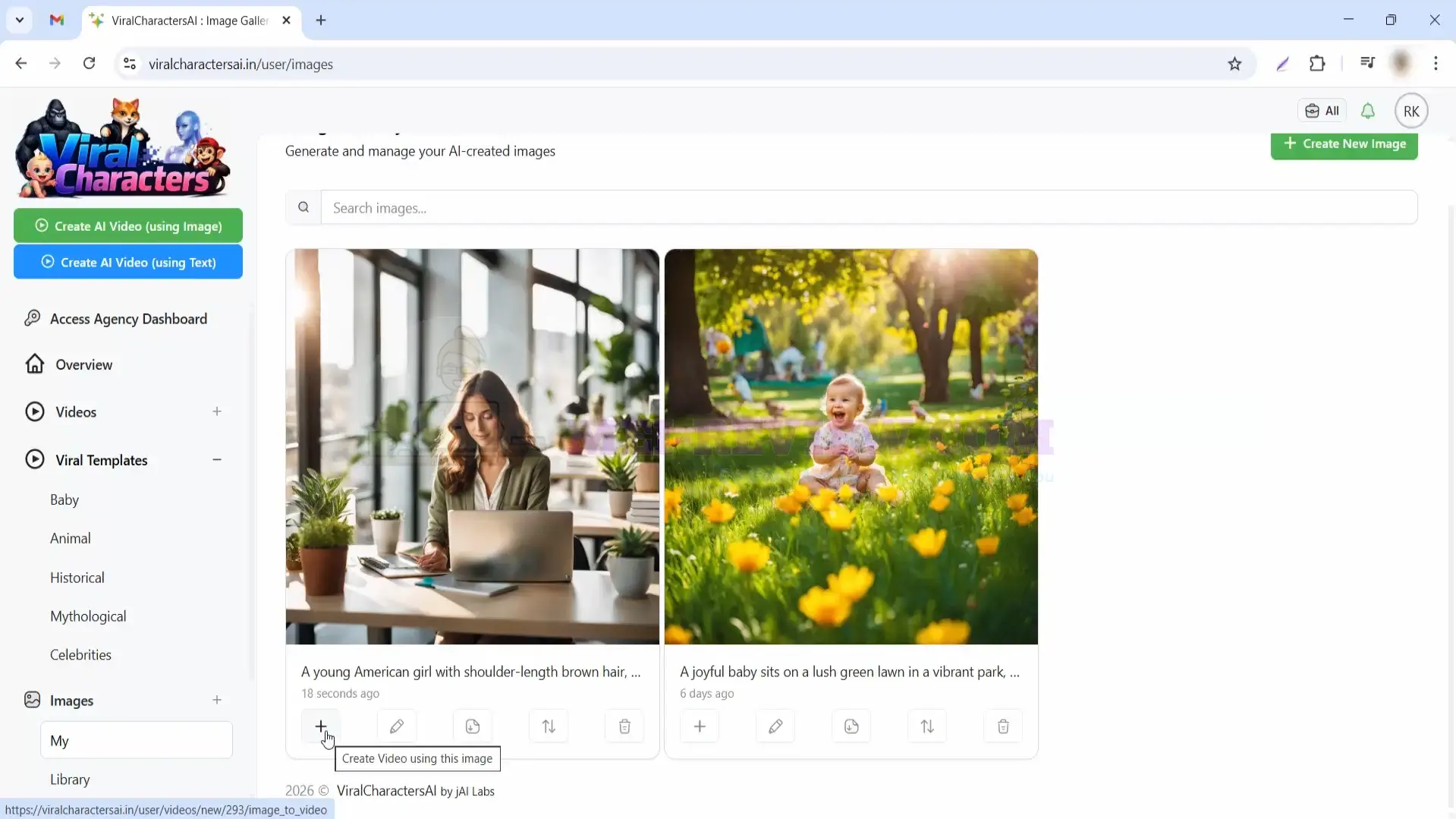The image size is (1456, 819).
Task: Click the browser address bar URL
Action: [x=241, y=64]
